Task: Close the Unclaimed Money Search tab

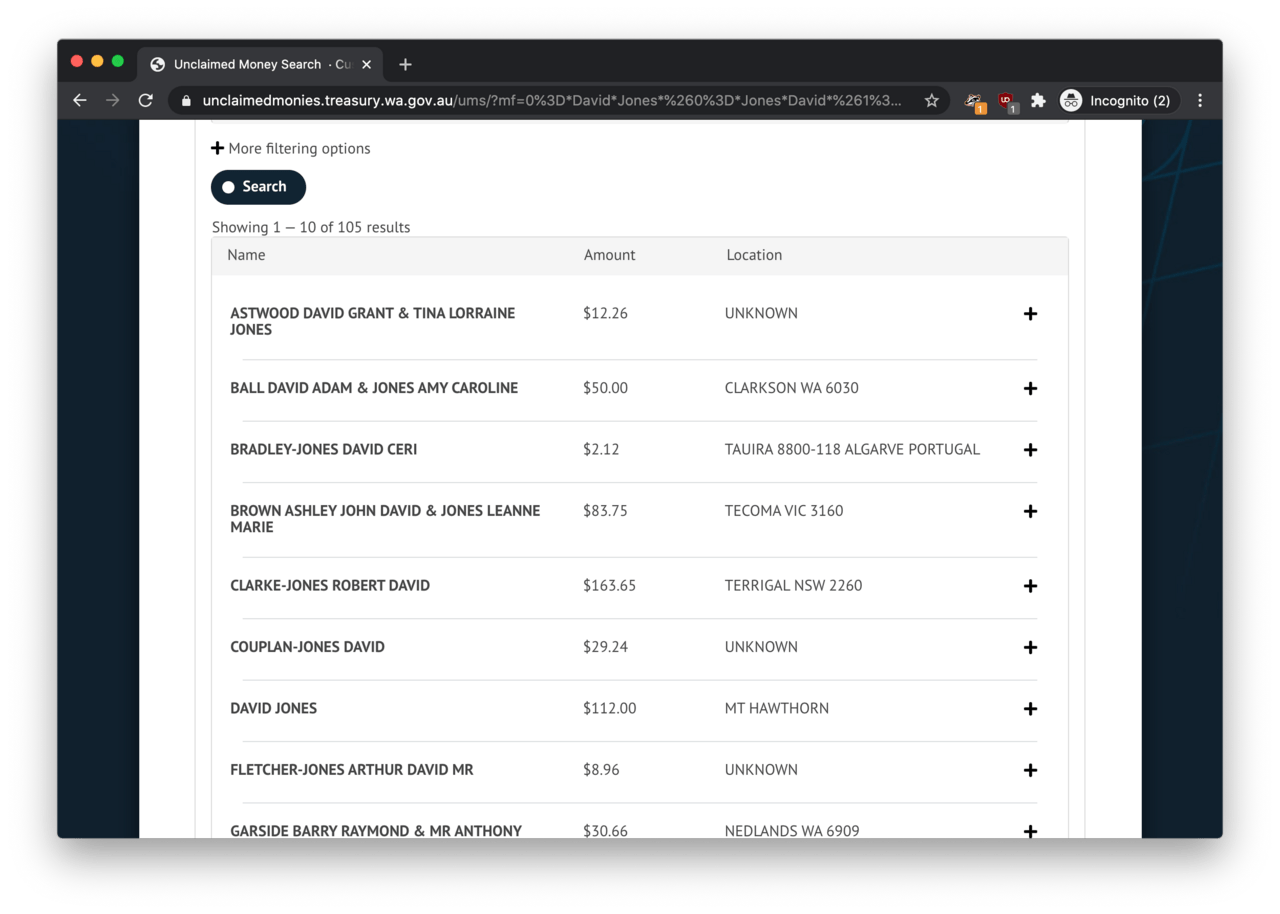Action: 366,64
